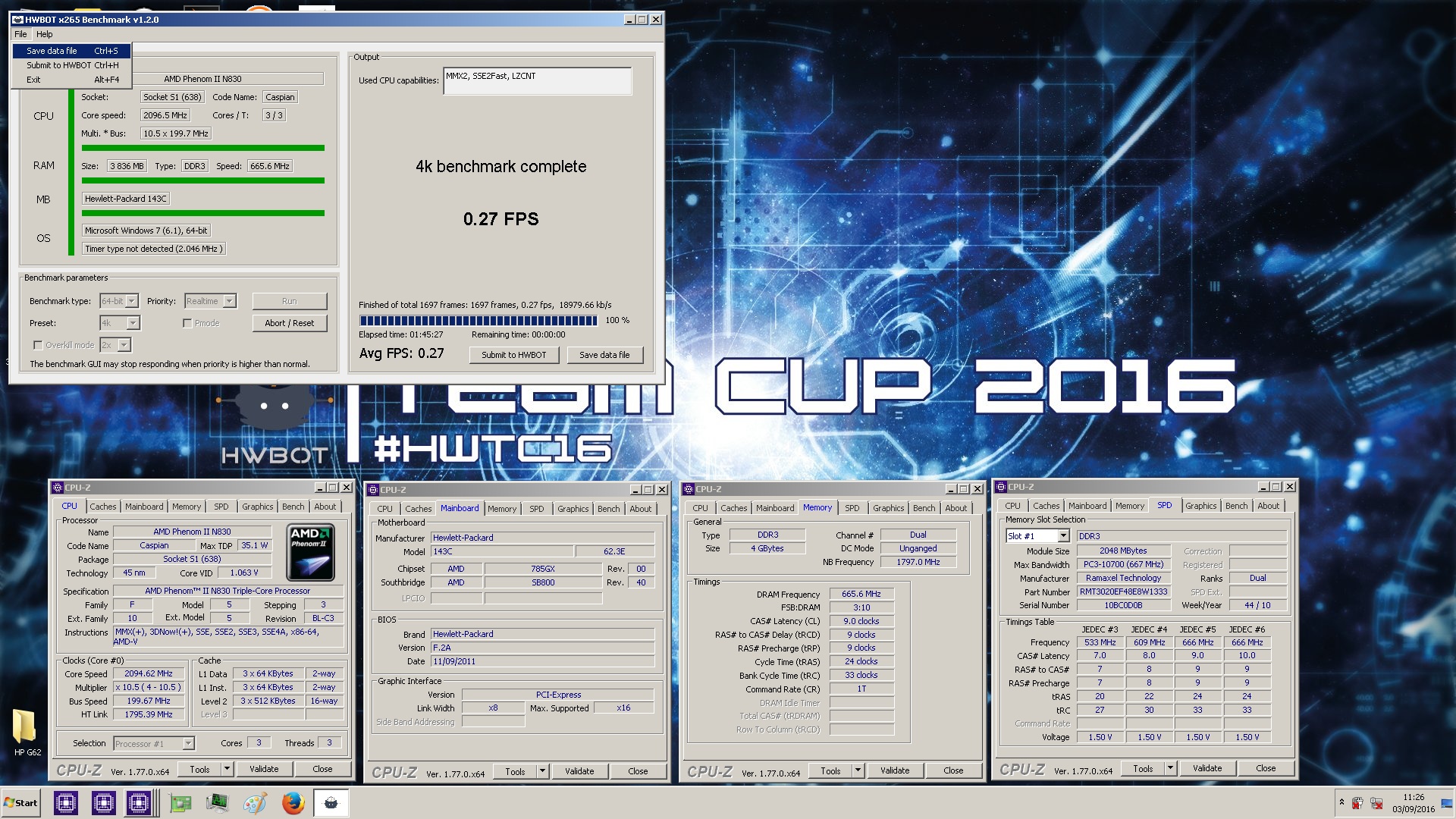Click the green CPU status bar
The image size is (1456, 819).
pos(203,148)
